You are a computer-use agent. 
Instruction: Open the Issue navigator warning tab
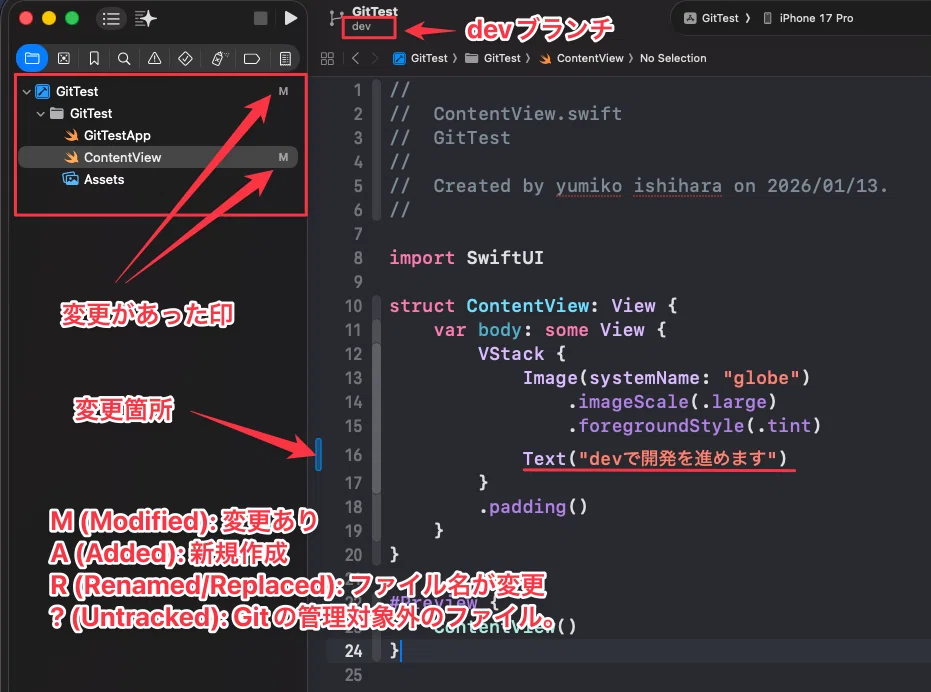[x=154, y=58]
